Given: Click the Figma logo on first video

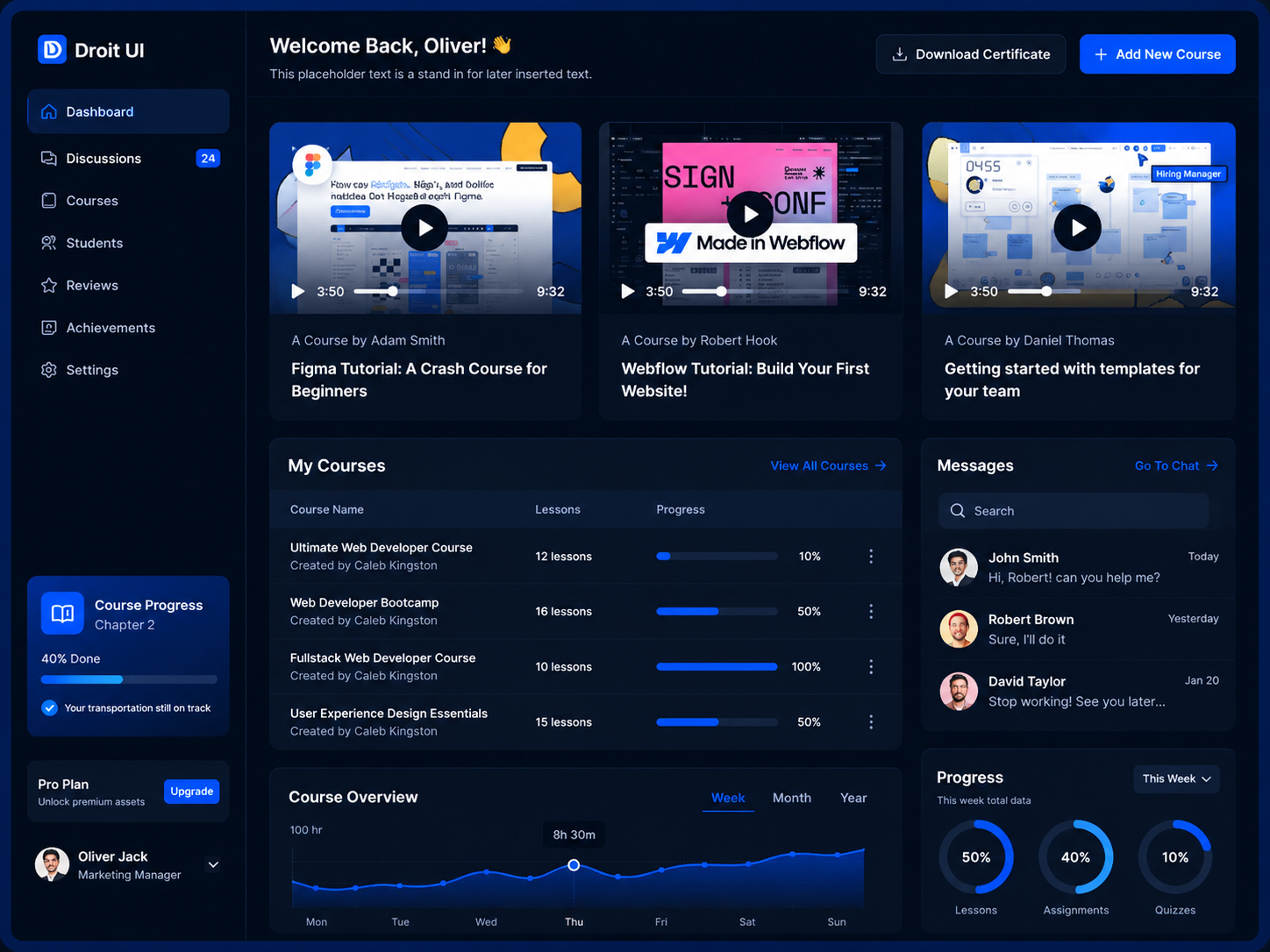Looking at the screenshot, I should coord(312,164).
